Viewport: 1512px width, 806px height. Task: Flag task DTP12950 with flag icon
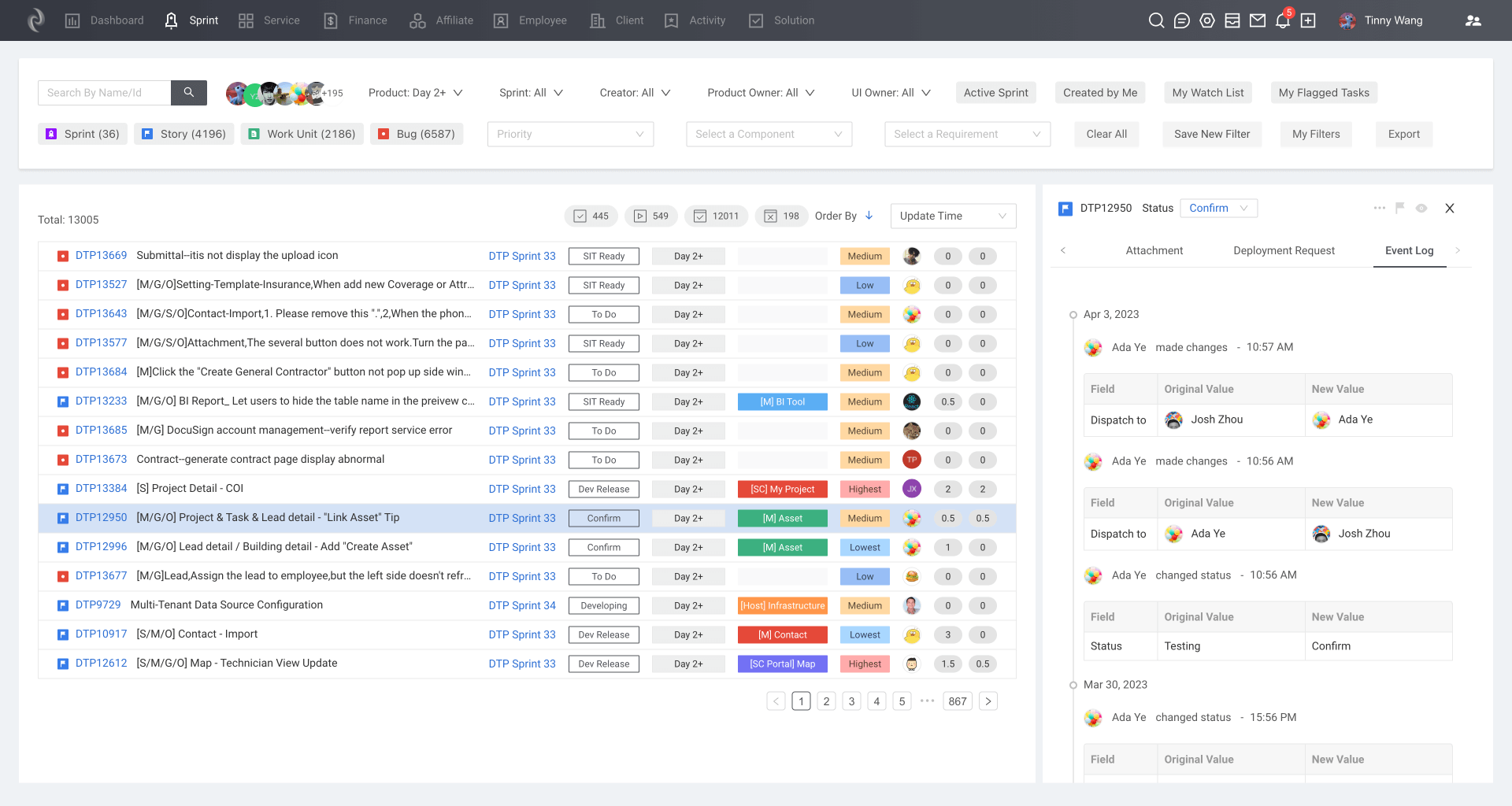point(1399,208)
